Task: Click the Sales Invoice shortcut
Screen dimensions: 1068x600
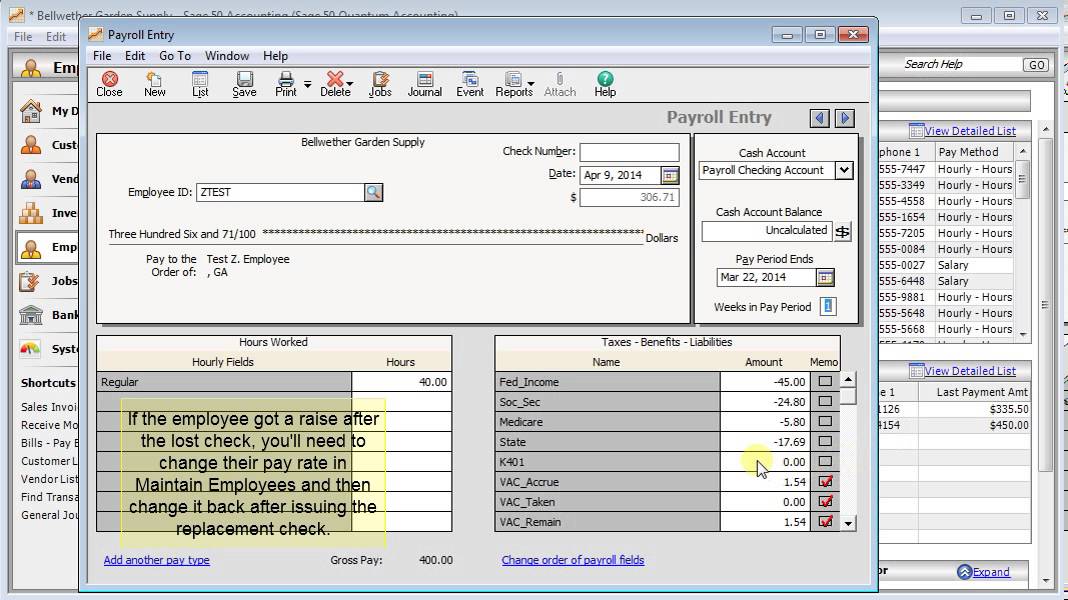Action: click(x=49, y=407)
